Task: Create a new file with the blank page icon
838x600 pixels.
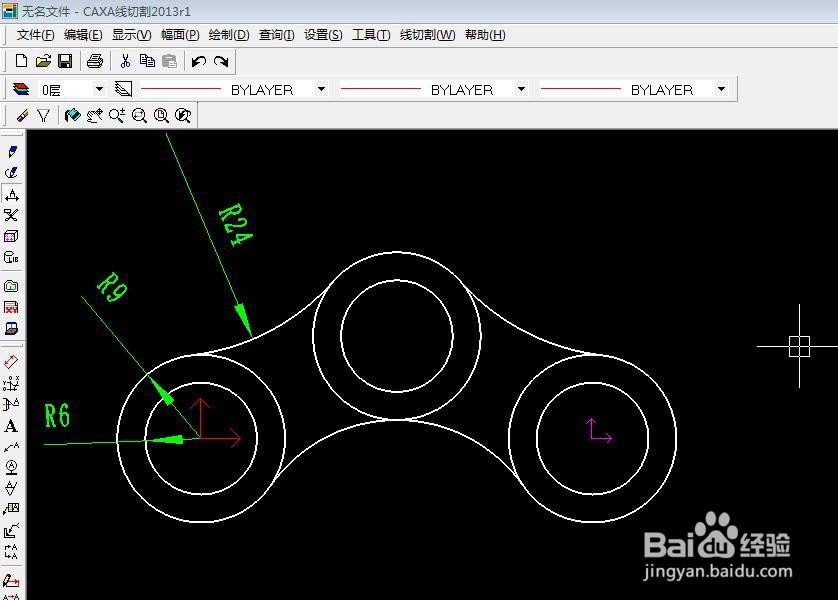Action: [x=21, y=61]
